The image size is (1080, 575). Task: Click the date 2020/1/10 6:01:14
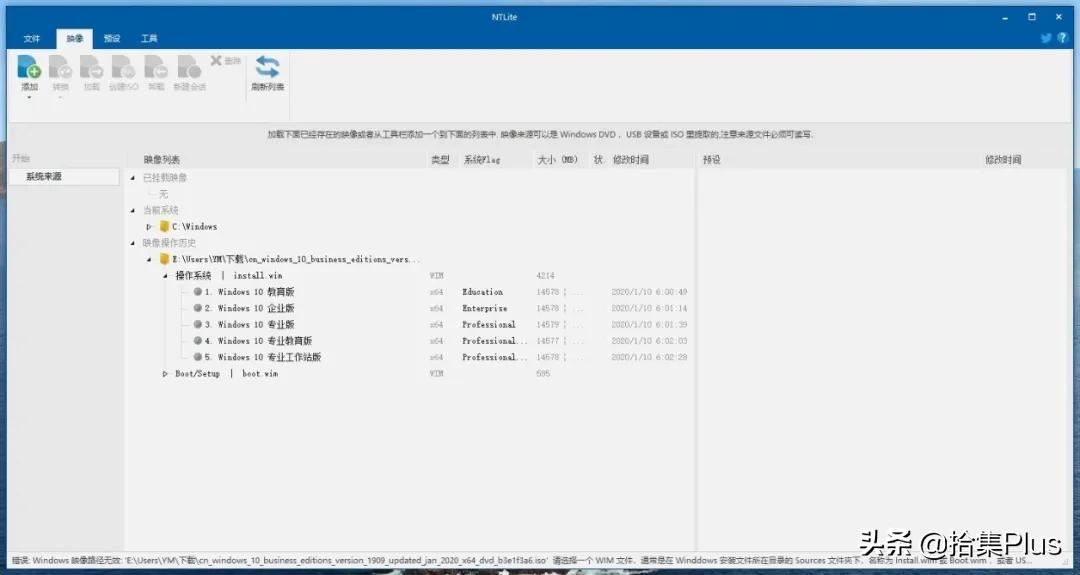tap(649, 309)
